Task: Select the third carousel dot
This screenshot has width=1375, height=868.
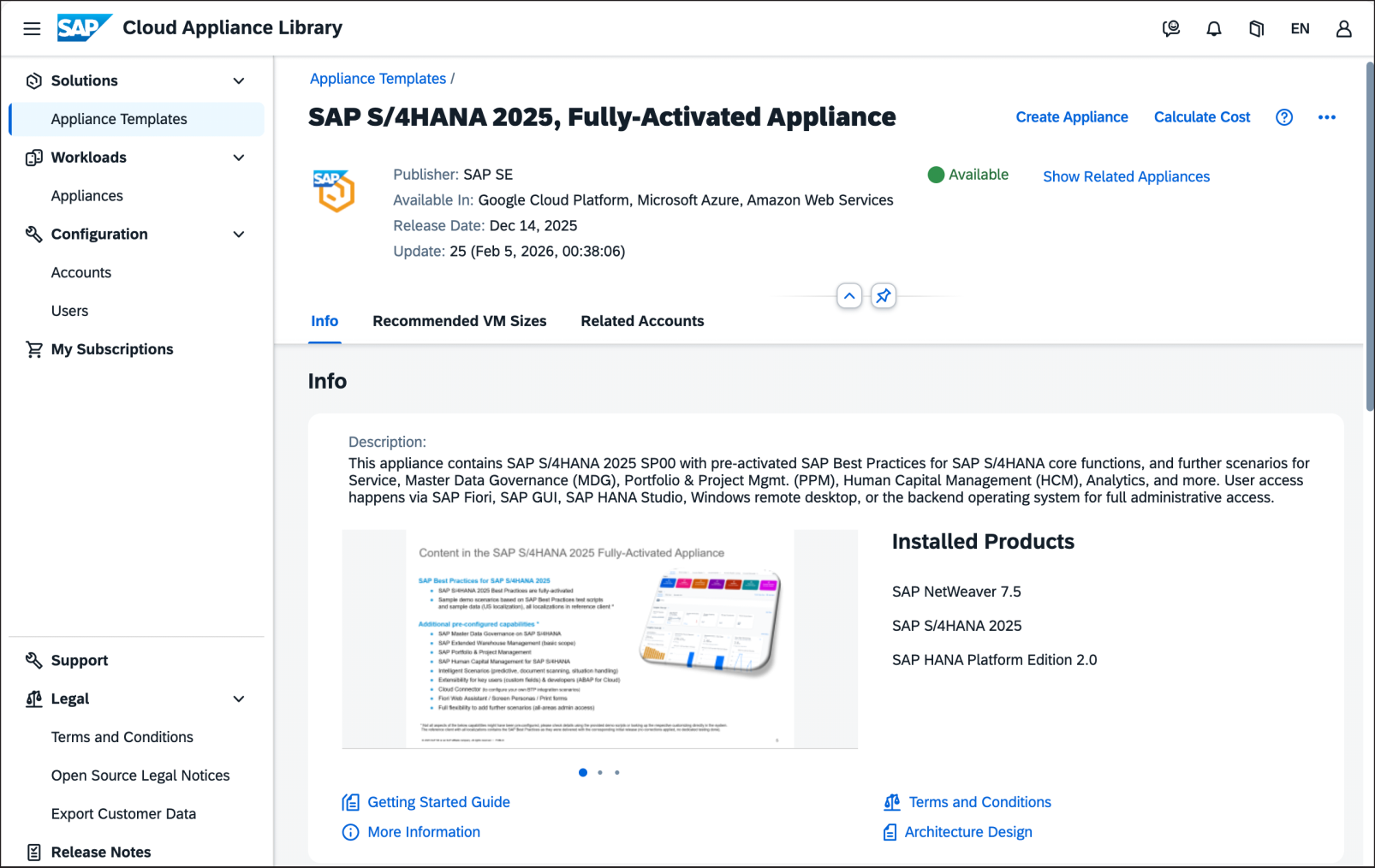Action: click(617, 773)
